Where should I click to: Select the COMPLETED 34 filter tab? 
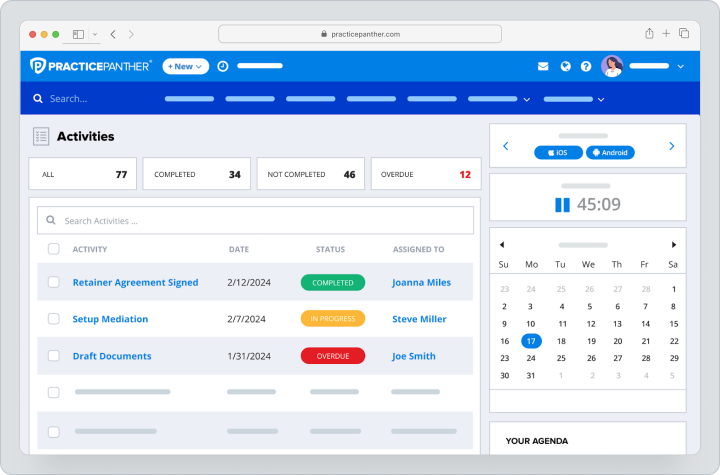197,174
